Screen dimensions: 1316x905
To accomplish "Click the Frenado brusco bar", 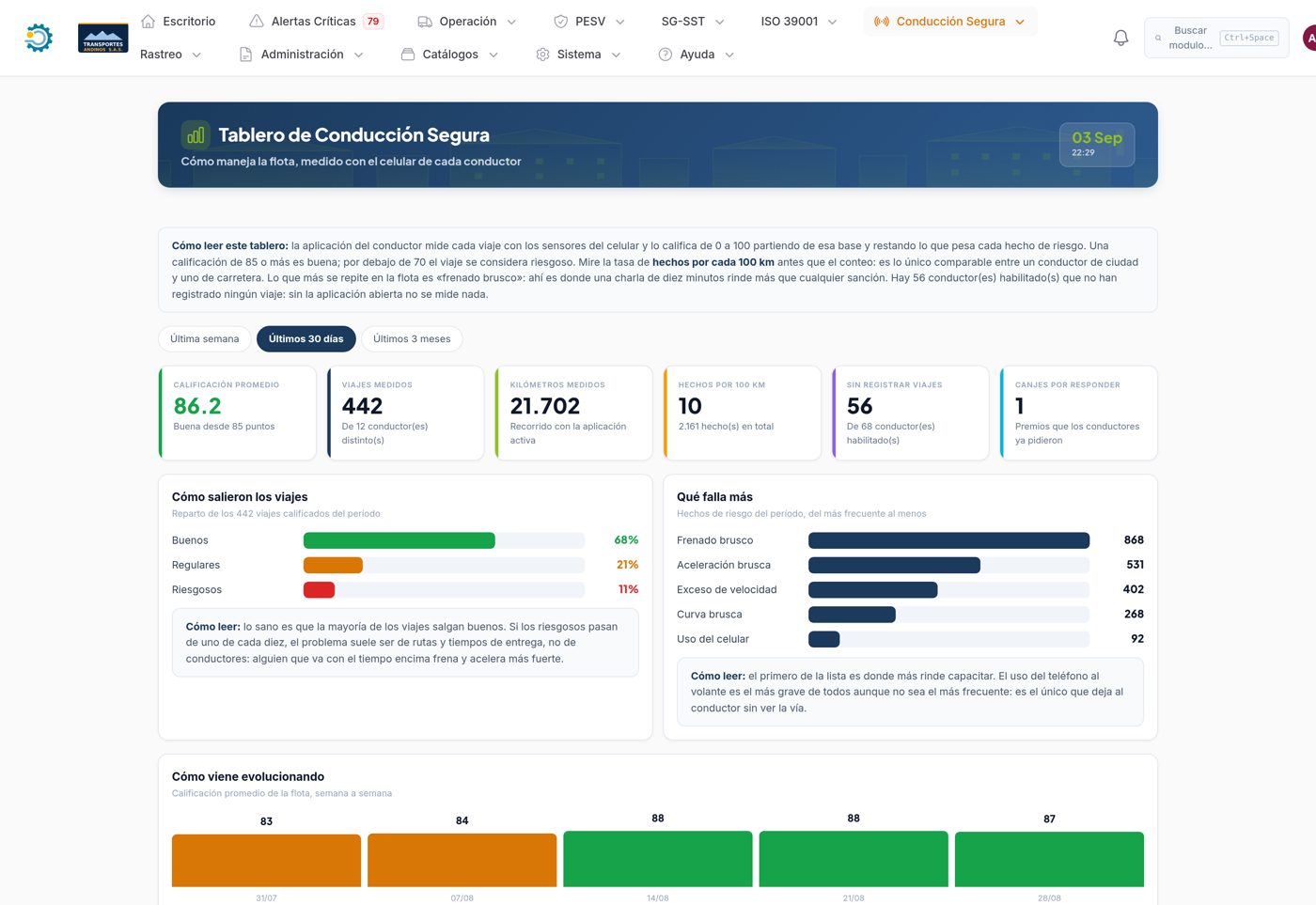I will [x=948, y=540].
